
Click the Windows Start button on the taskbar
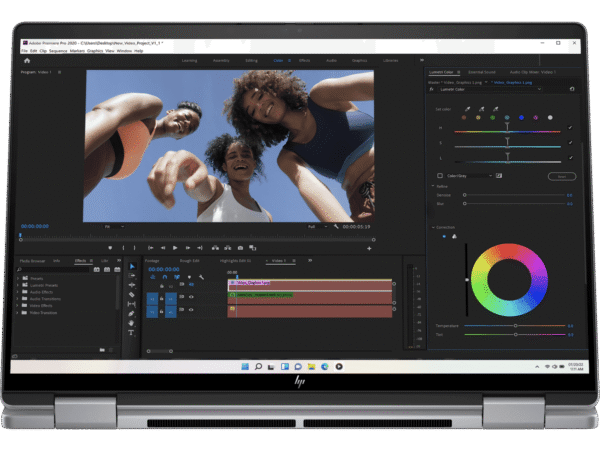pos(243,366)
